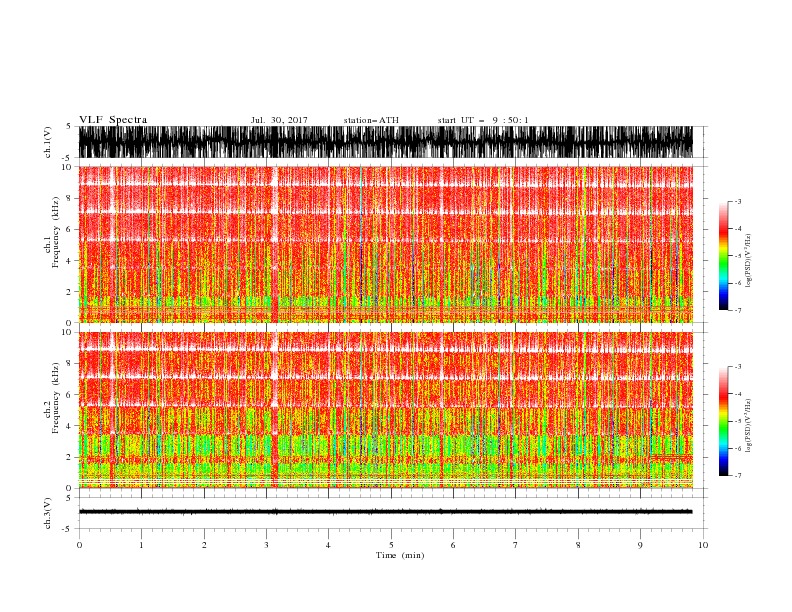
Task: Click the ch.1 colorbar bottom value -7
Action: pyautogui.click(x=738, y=310)
